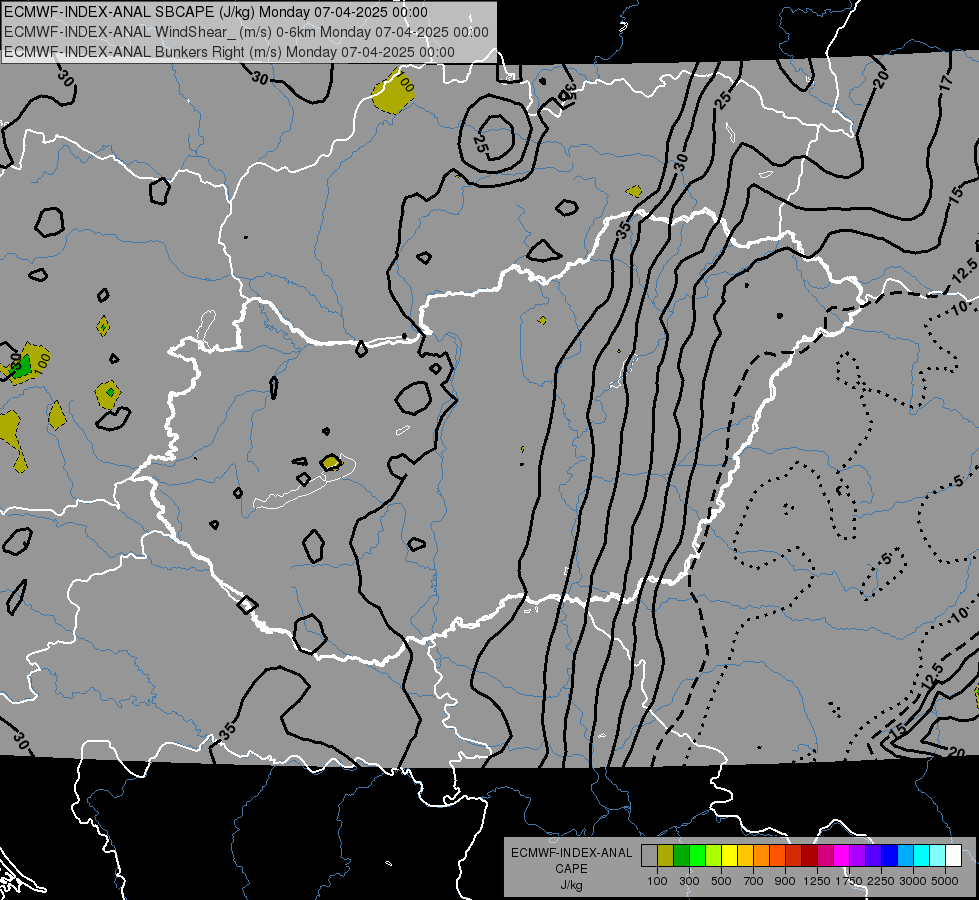Click the 700 label under the legend
979x900 pixels.
[x=754, y=881]
